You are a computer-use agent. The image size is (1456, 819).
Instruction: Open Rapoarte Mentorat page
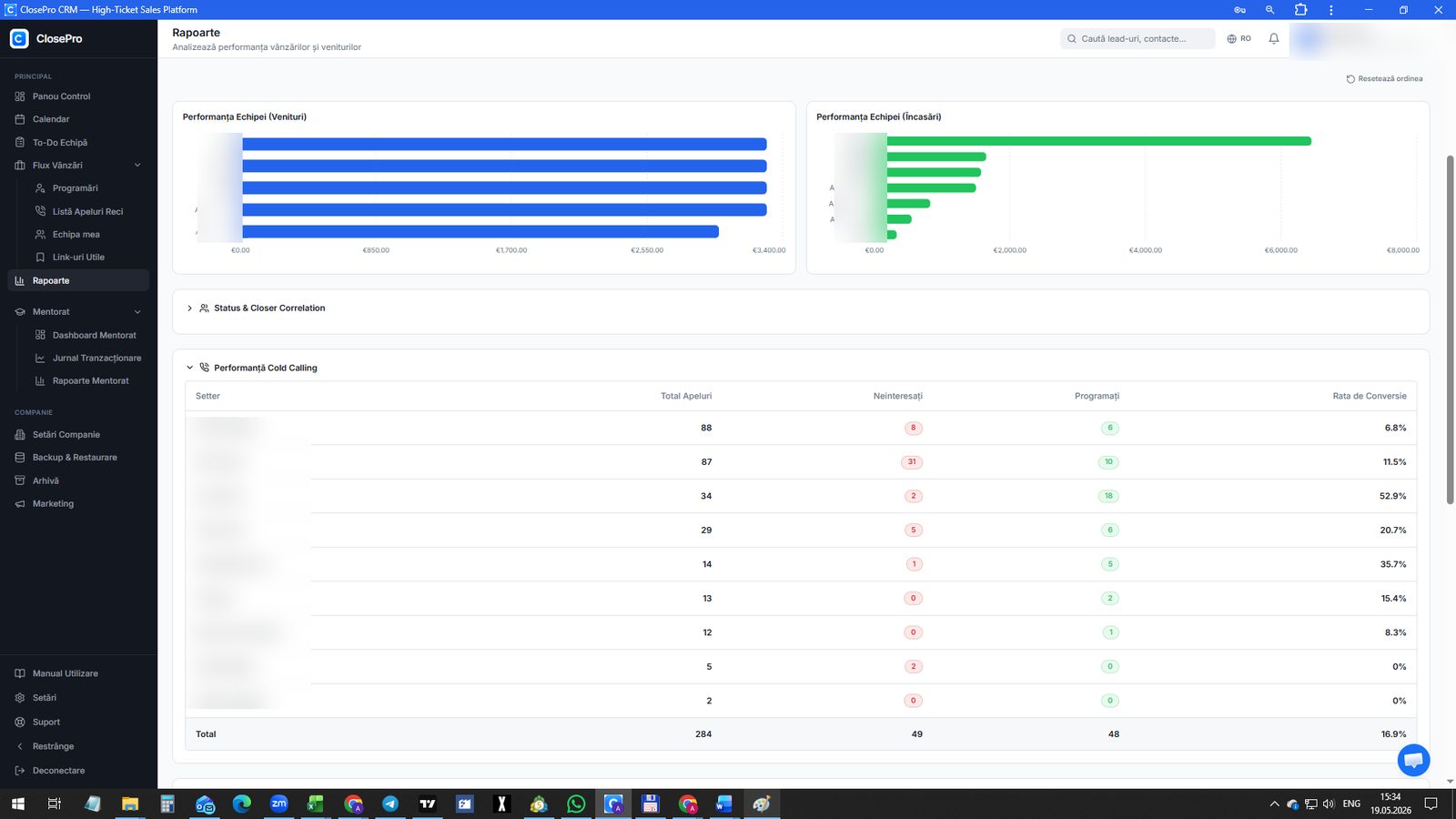click(88, 381)
